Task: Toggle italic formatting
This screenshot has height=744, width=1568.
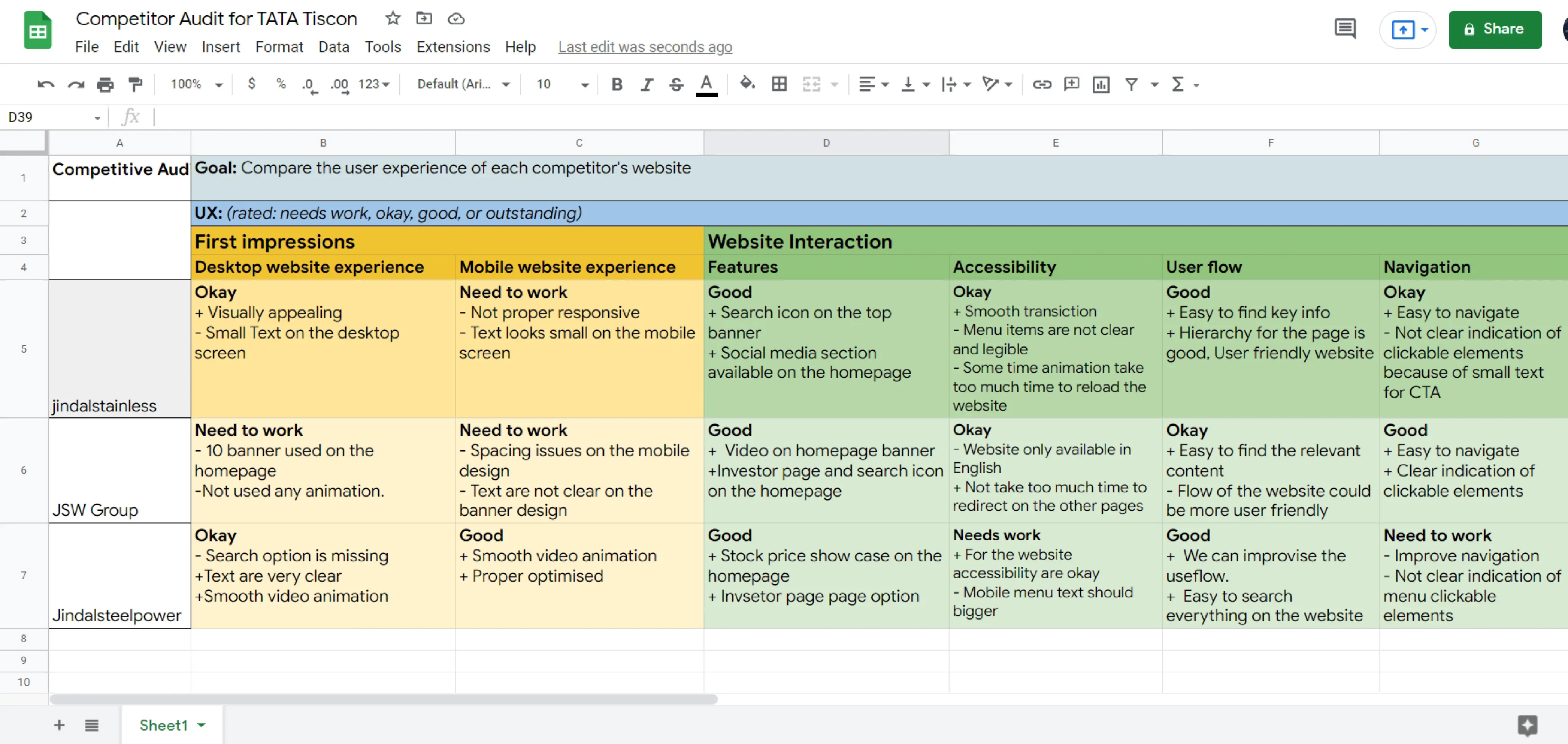Action: (x=647, y=84)
